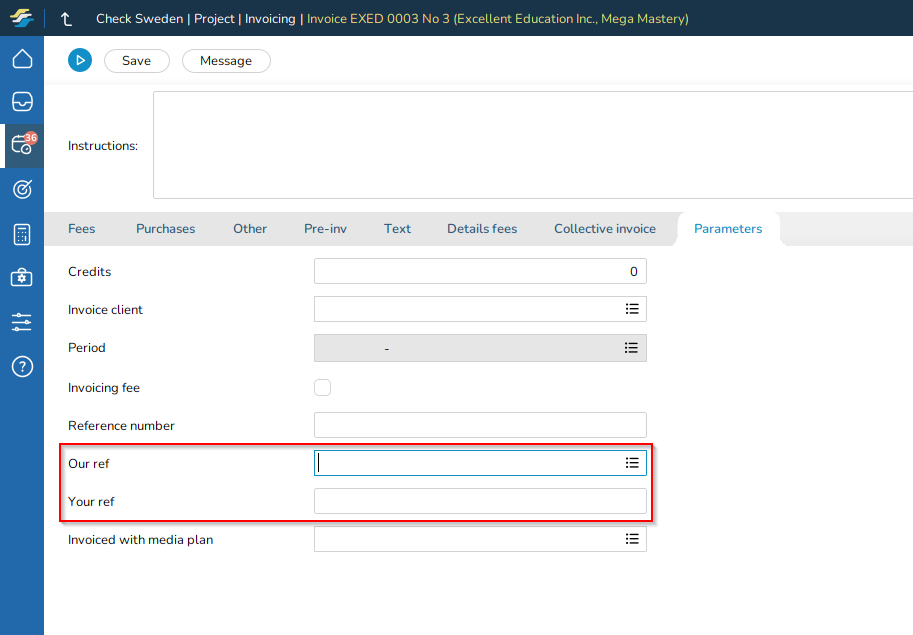Open the time icon with 36 badge
The image size is (913, 635).
(x=22, y=145)
